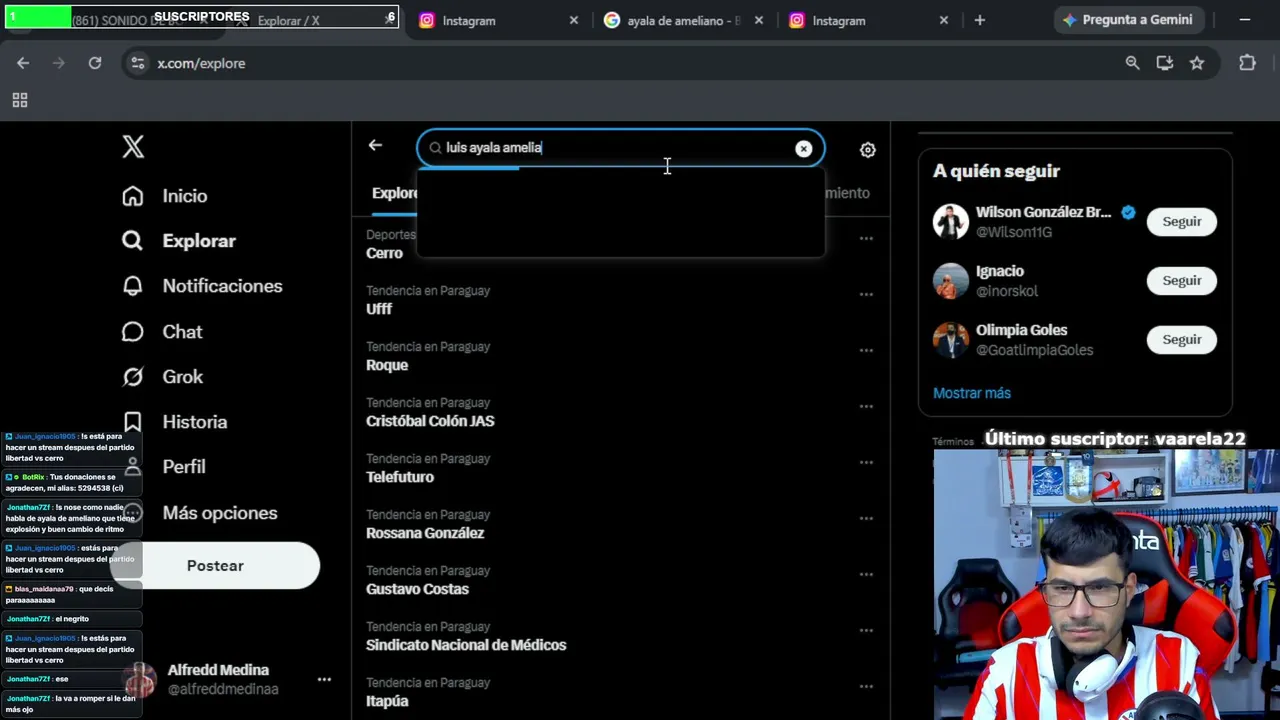Follow Wilson González with Seguir

tap(1182, 221)
